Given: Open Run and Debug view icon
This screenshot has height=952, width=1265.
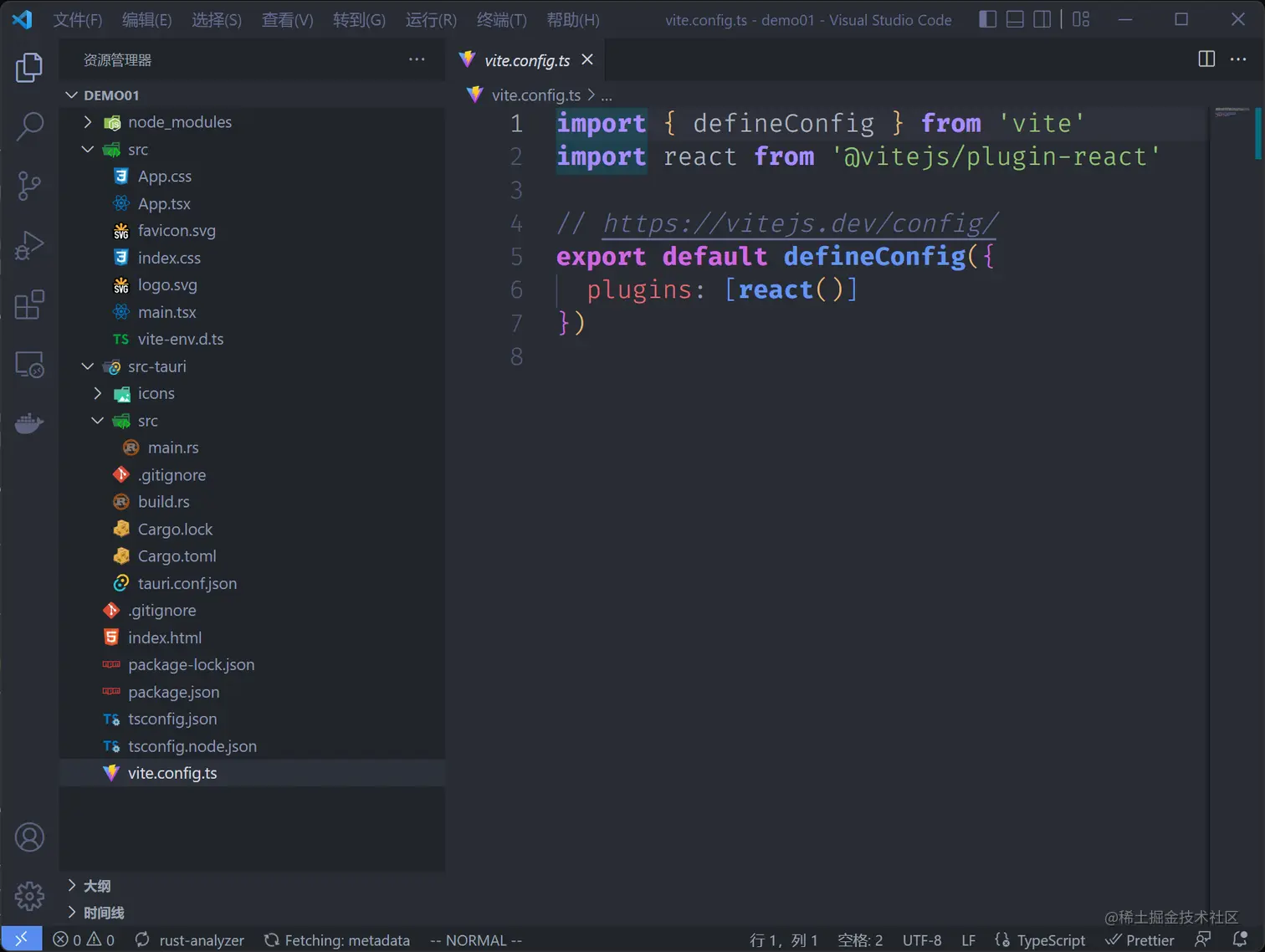Looking at the screenshot, I should pos(29,246).
